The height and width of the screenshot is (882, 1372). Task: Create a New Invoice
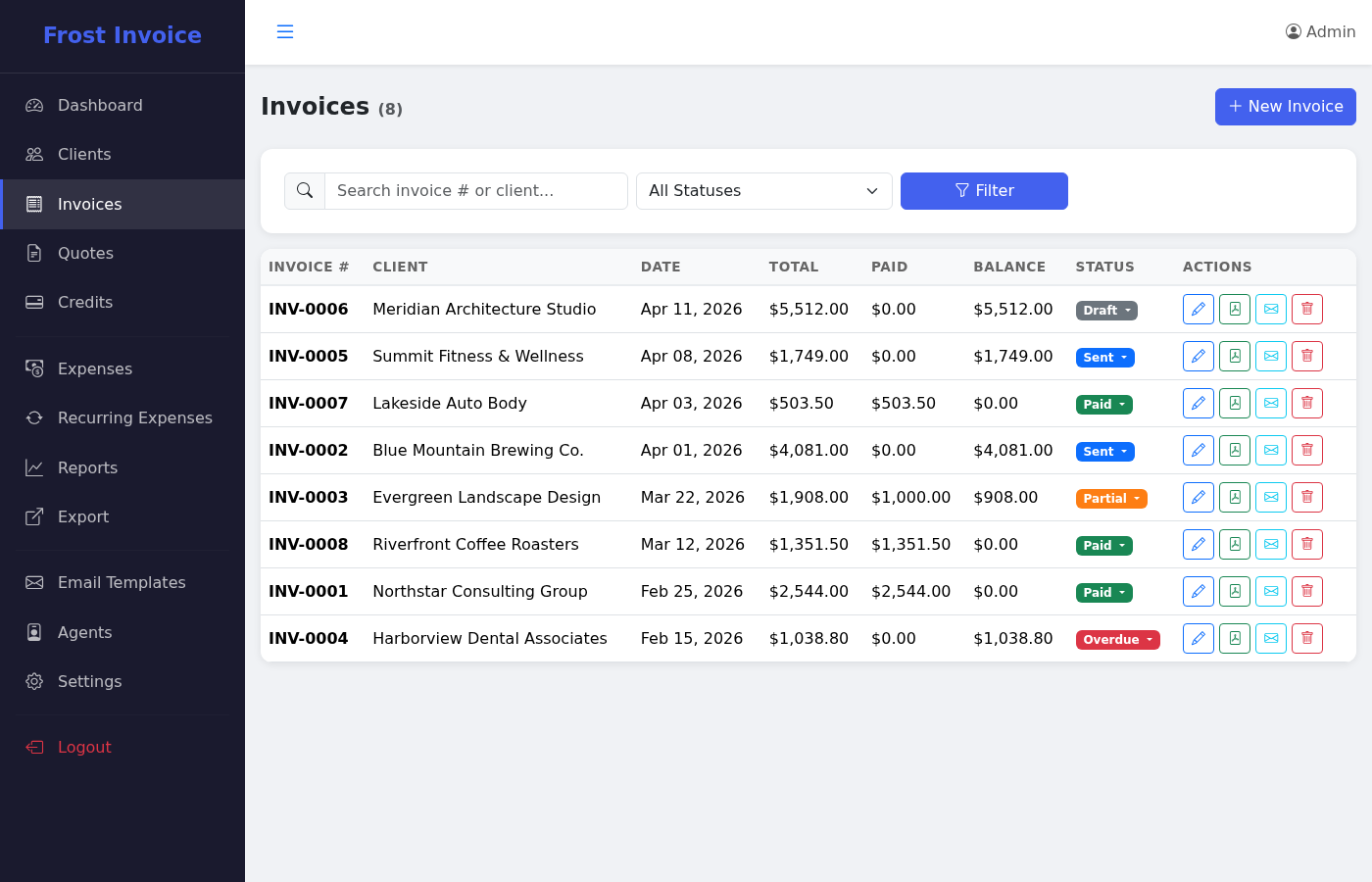[1285, 107]
